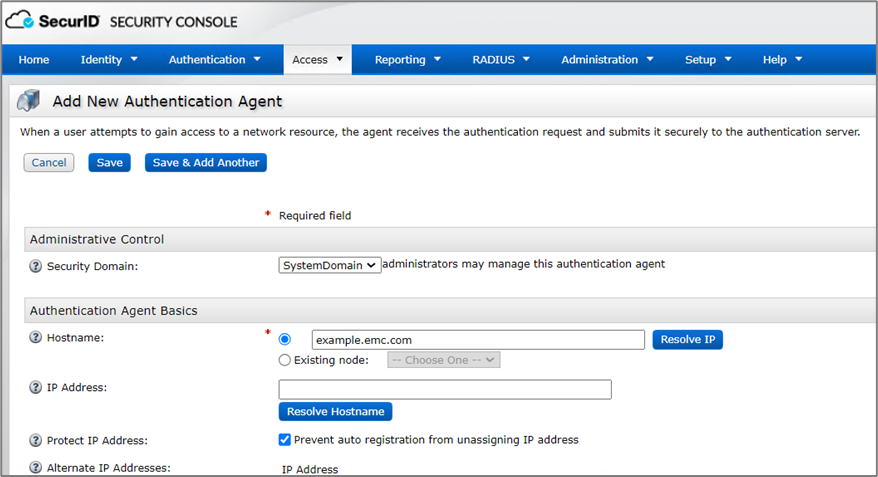Image resolution: width=878 pixels, height=477 pixels.
Task: Uncheck Prevent auto registration checkbox
Action: 285,440
